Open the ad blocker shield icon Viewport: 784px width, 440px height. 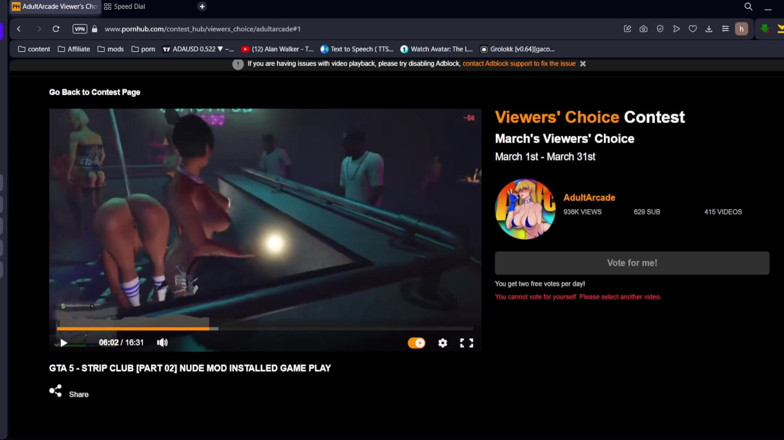coord(660,29)
